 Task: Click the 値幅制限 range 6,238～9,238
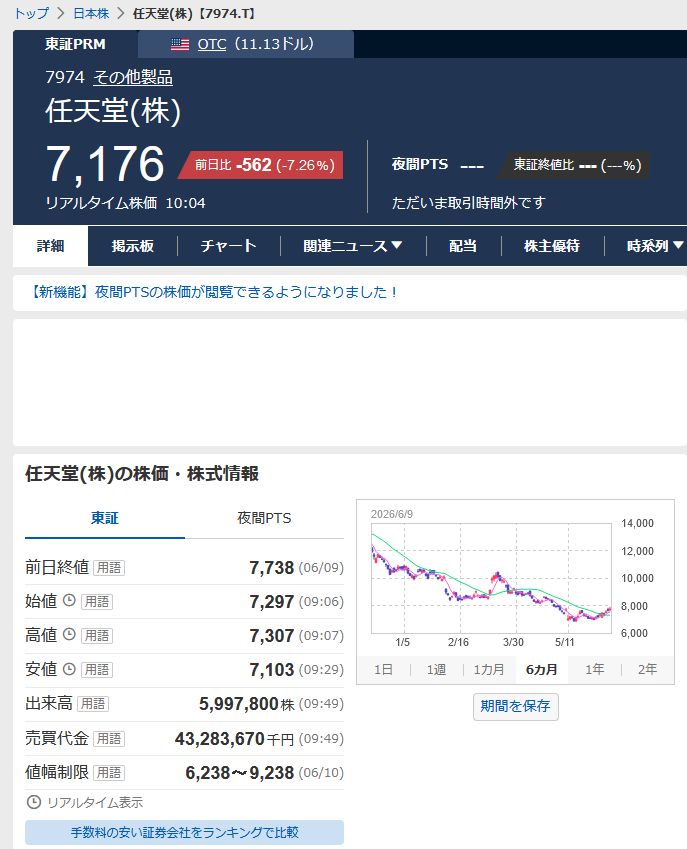click(239, 773)
